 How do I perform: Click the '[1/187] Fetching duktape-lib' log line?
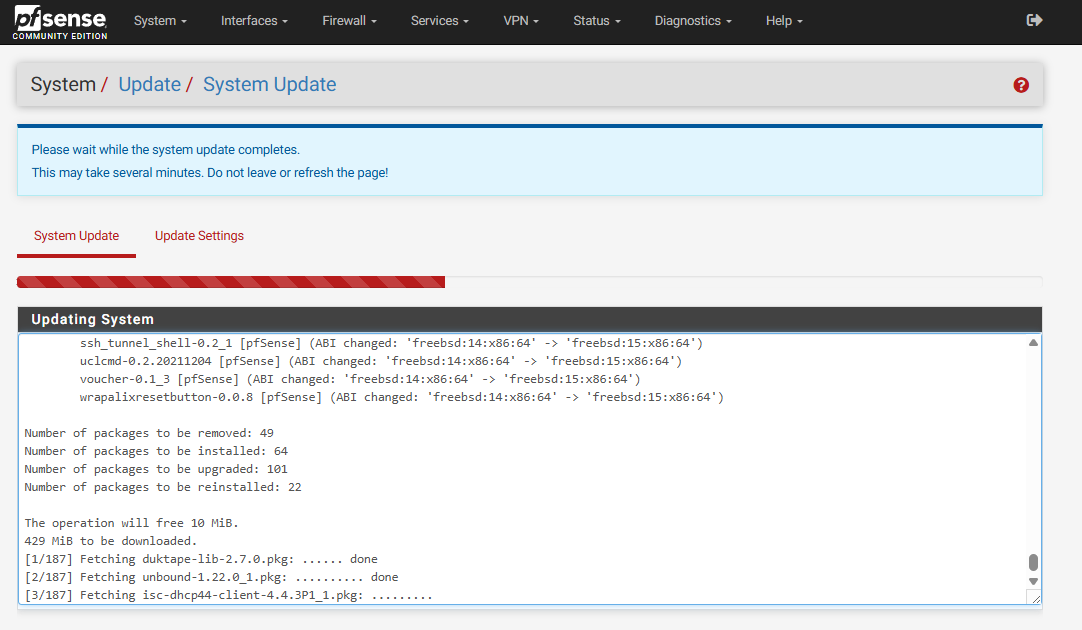tap(201, 559)
